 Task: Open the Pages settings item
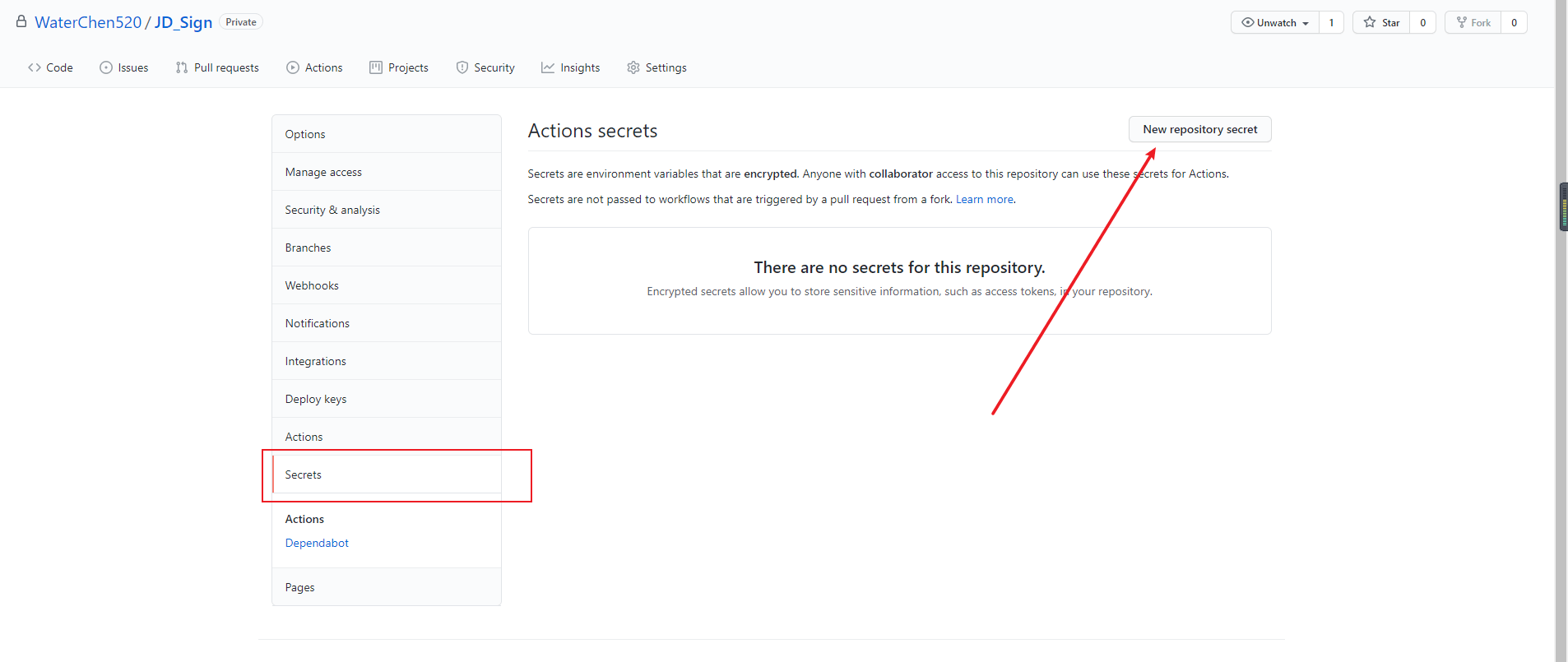coord(300,587)
